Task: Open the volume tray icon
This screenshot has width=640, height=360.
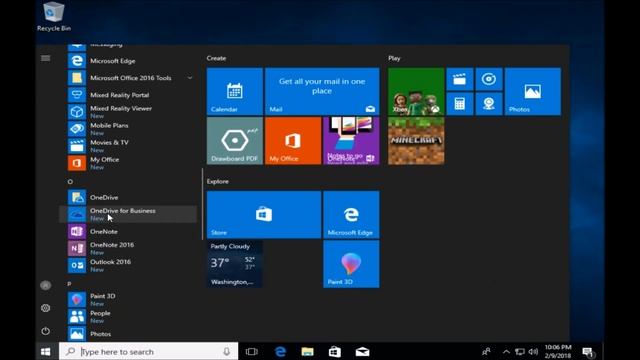Action: click(x=533, y=351)
